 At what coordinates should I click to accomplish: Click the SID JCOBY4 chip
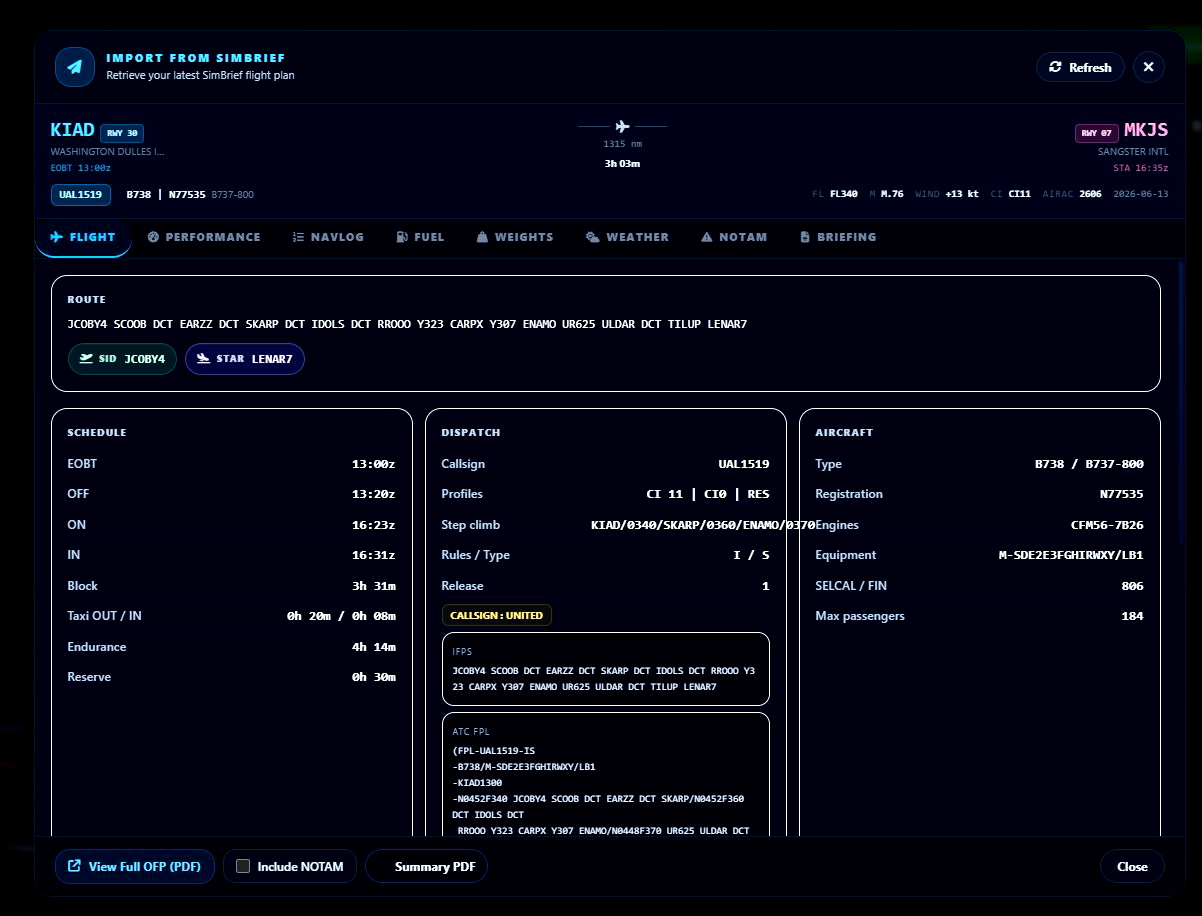click(x=122, y=359)
